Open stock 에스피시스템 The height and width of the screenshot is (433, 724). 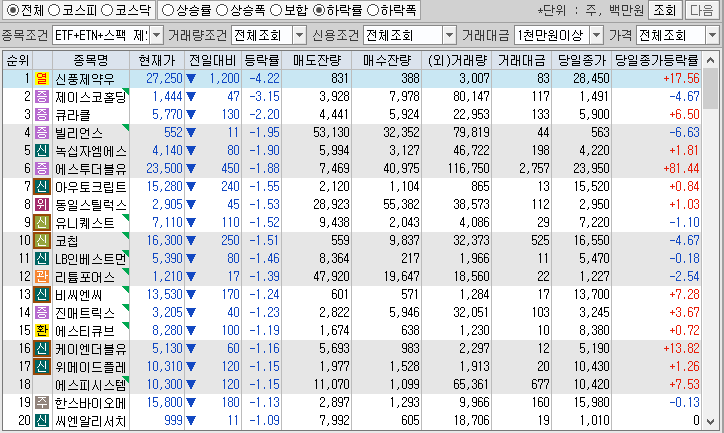click(90, 385)
